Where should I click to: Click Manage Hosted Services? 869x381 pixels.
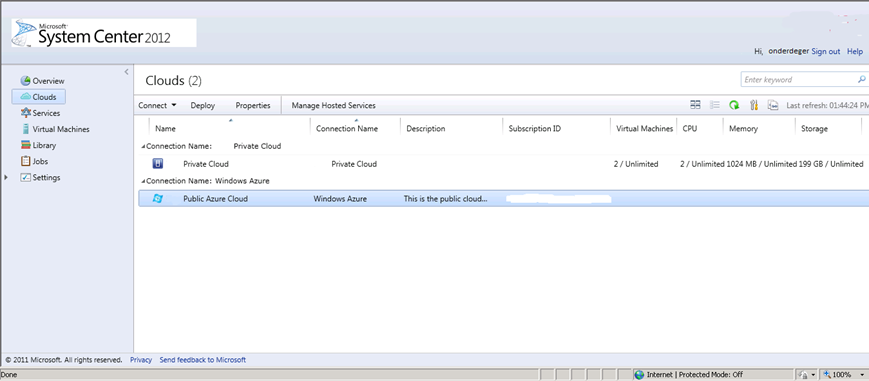(x=334, y=105)
